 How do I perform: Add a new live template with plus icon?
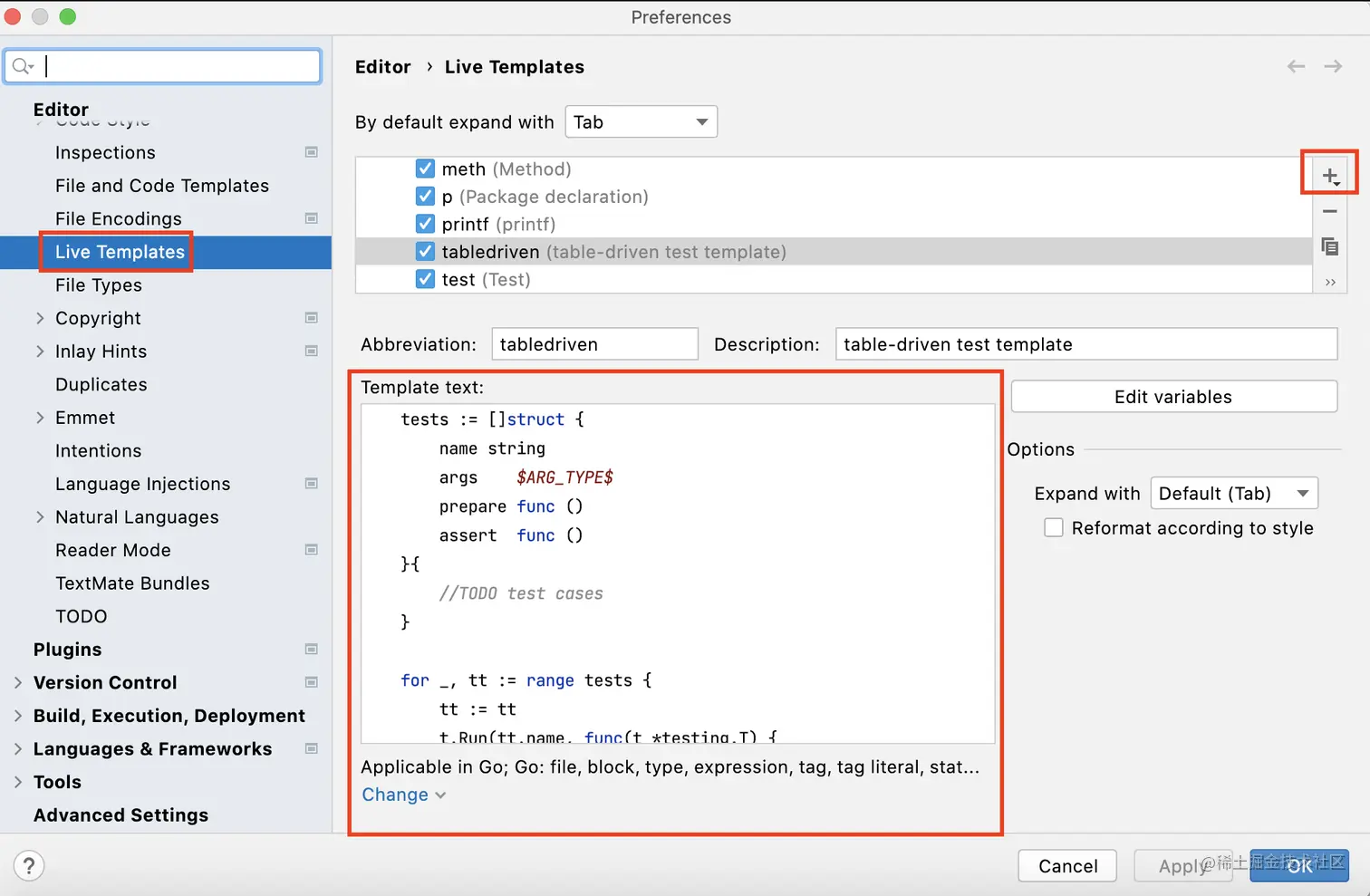pyautogui.click(x=1329, y=176)
